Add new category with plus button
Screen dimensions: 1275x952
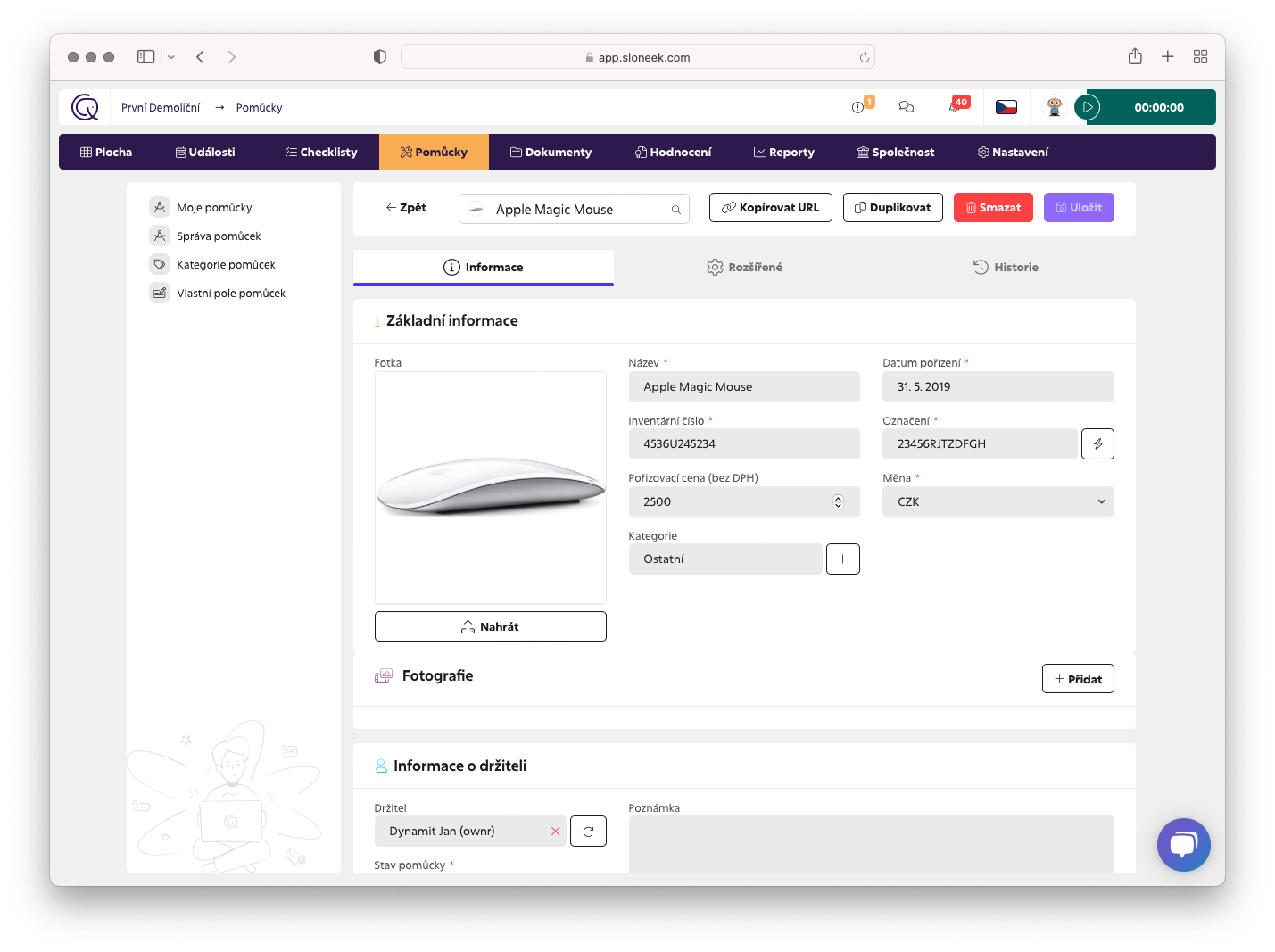coord(843,559)
